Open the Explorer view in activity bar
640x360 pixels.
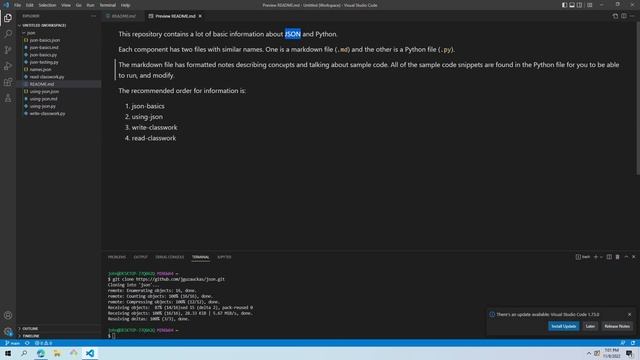pyautogui.click(x=8, y=18)
